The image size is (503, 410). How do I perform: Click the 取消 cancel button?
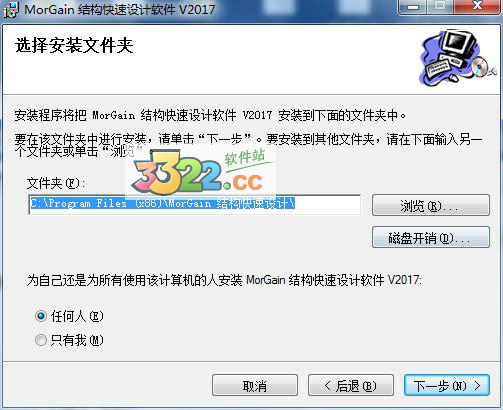coord(255,385)
